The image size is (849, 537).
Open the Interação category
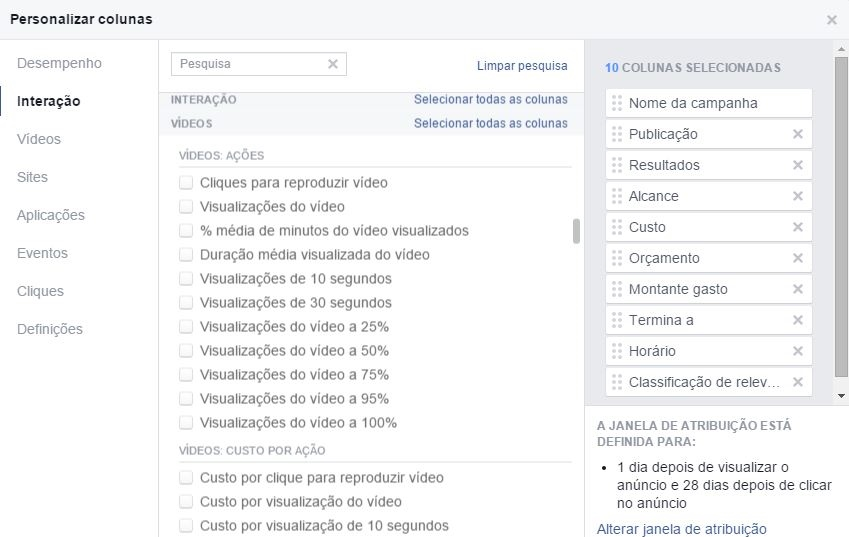tap(48, 101)
